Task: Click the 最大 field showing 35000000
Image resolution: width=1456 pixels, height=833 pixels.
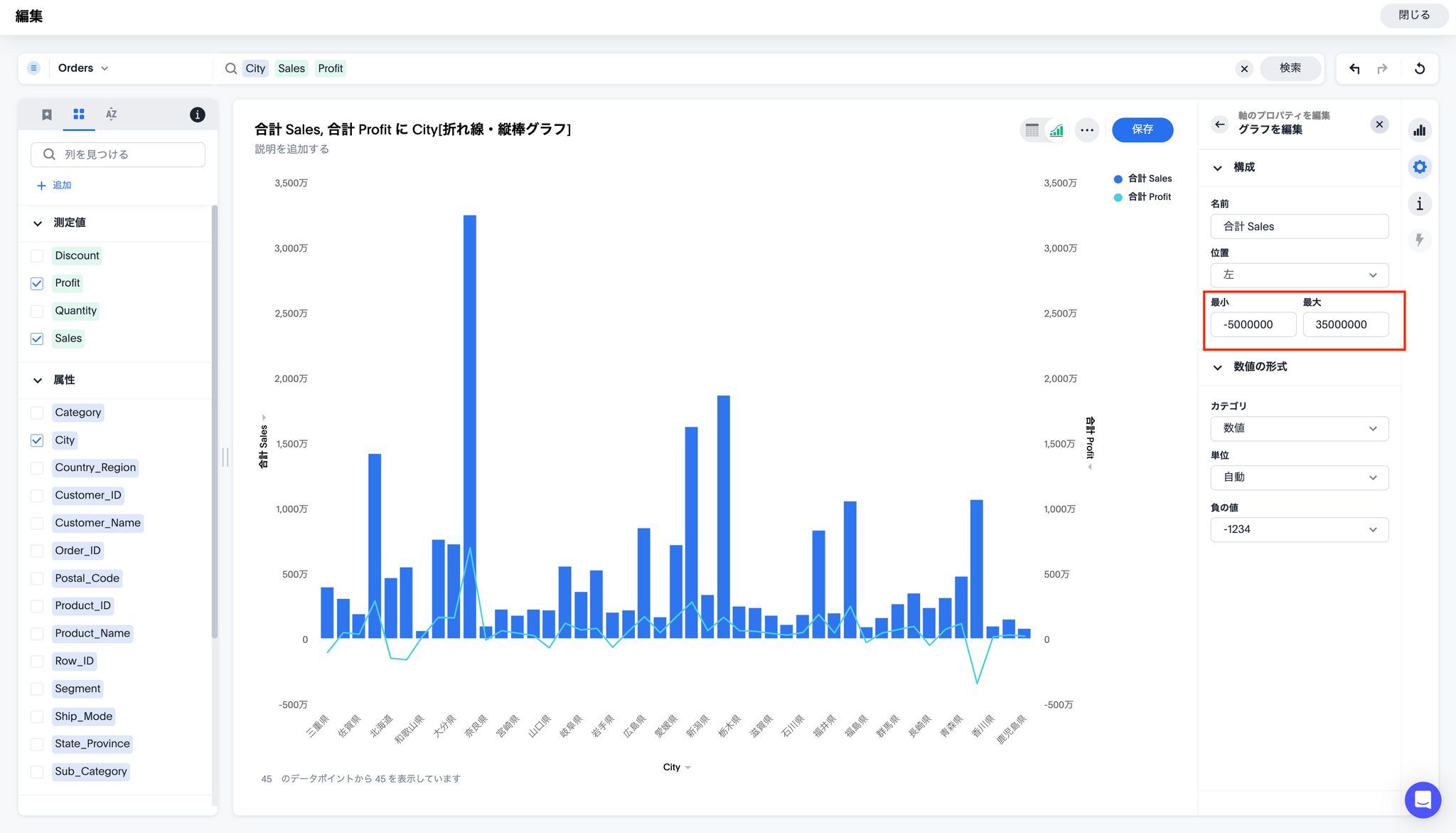Action: tap(1345, 324)
